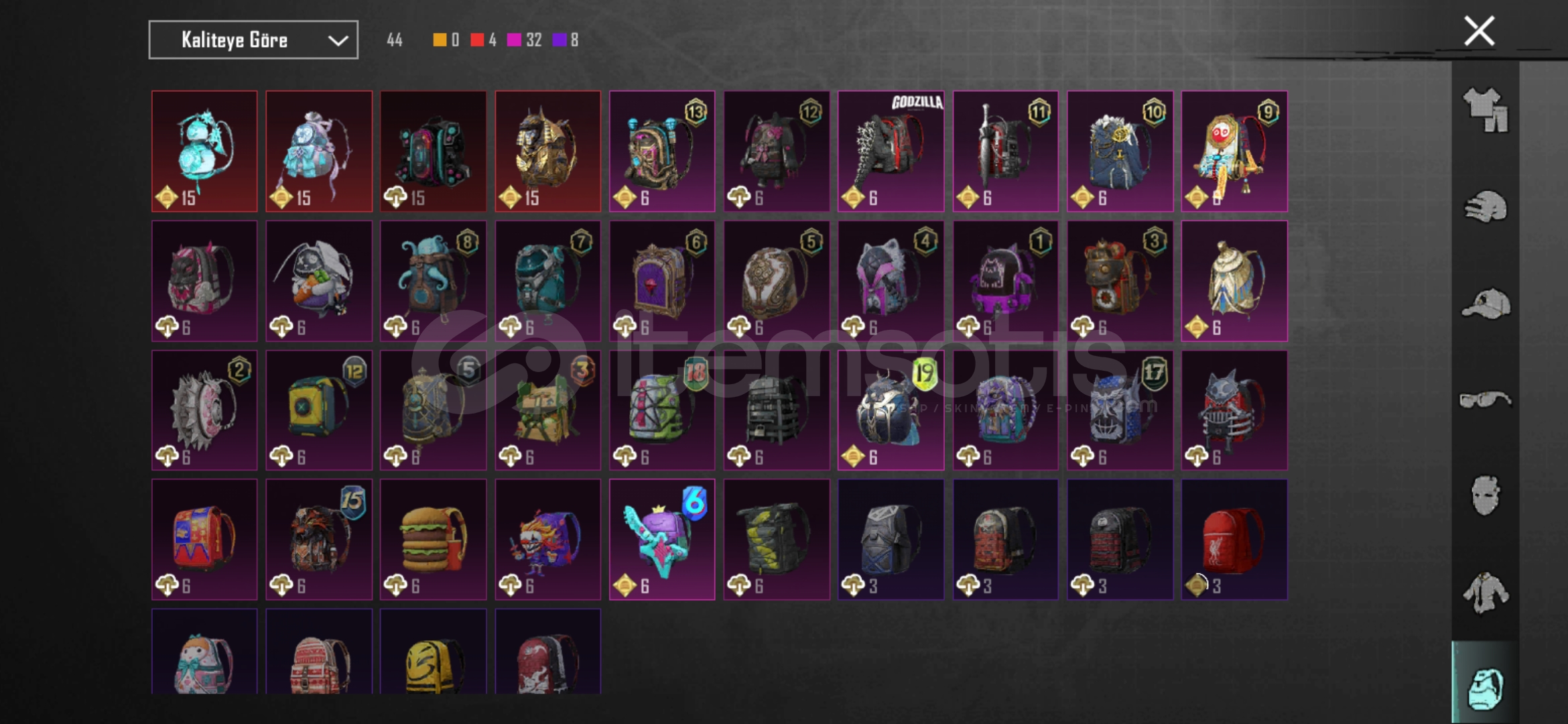This screenshot has height=724, width=1568.
Task: Choose the teal octopus backpack numbered 8
Action: pyautogui.click(x=434, y=281)
